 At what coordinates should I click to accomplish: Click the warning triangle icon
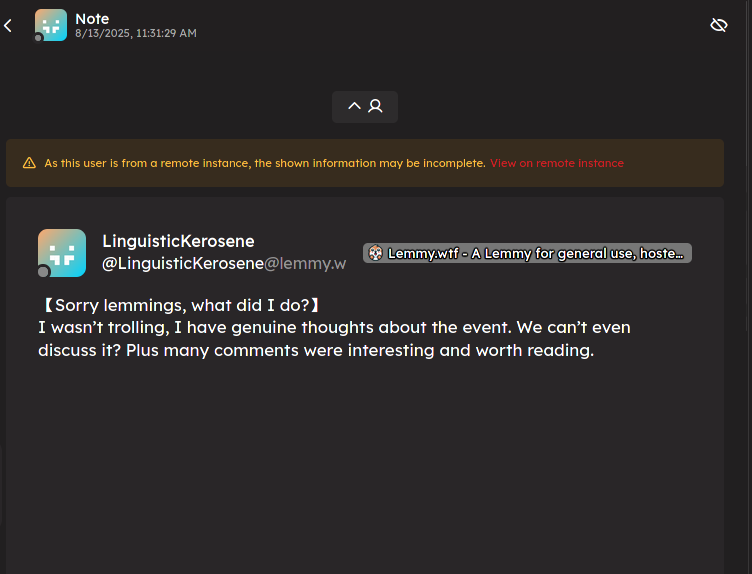click(29, 163)
